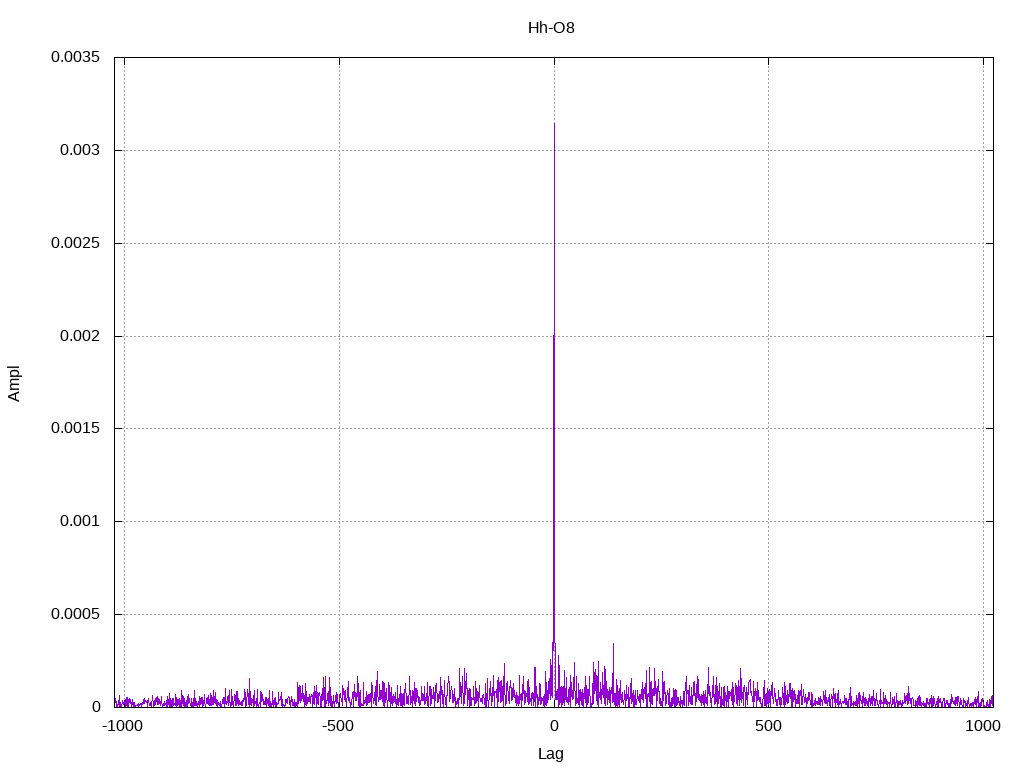1024x768 pixels.
Task: Select the Lag x-axis label
Action: (x=551, y=754)
